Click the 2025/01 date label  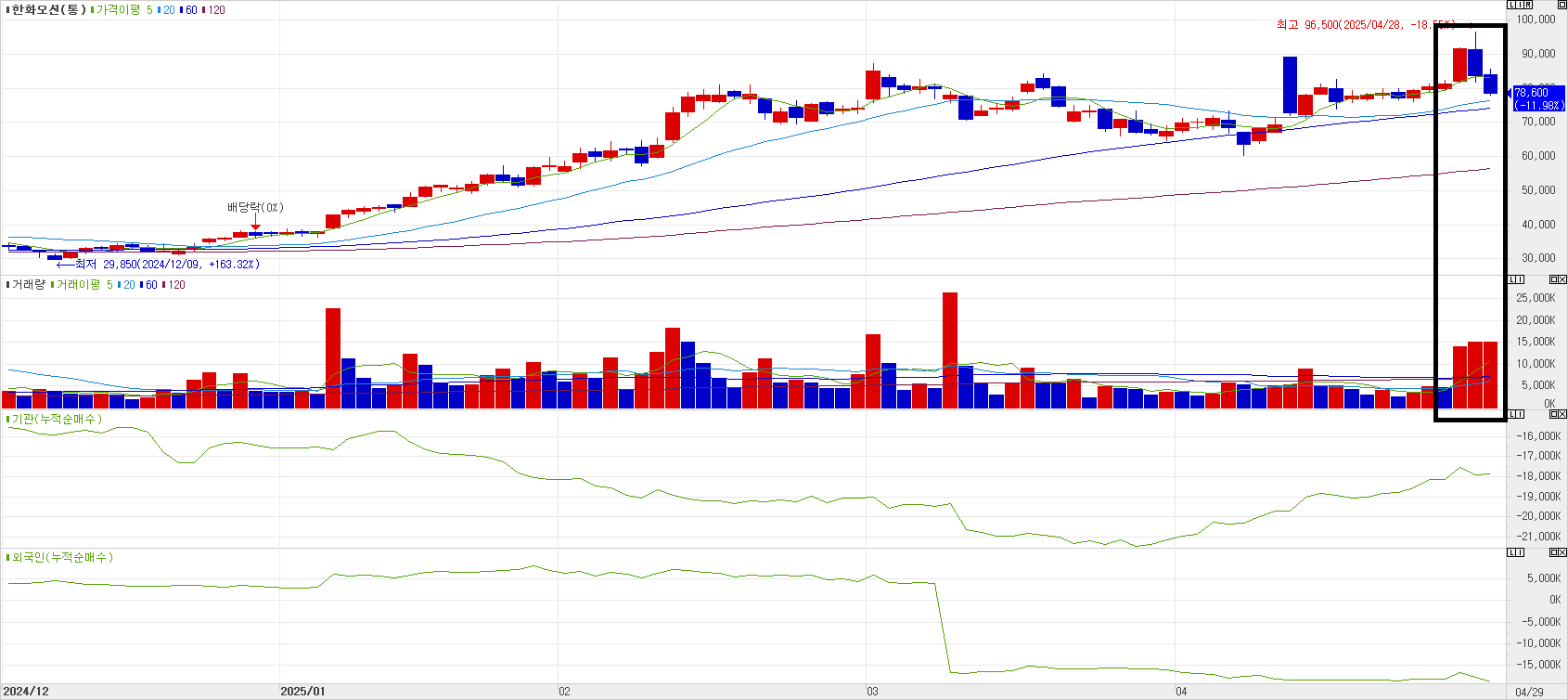pos(302,691)
